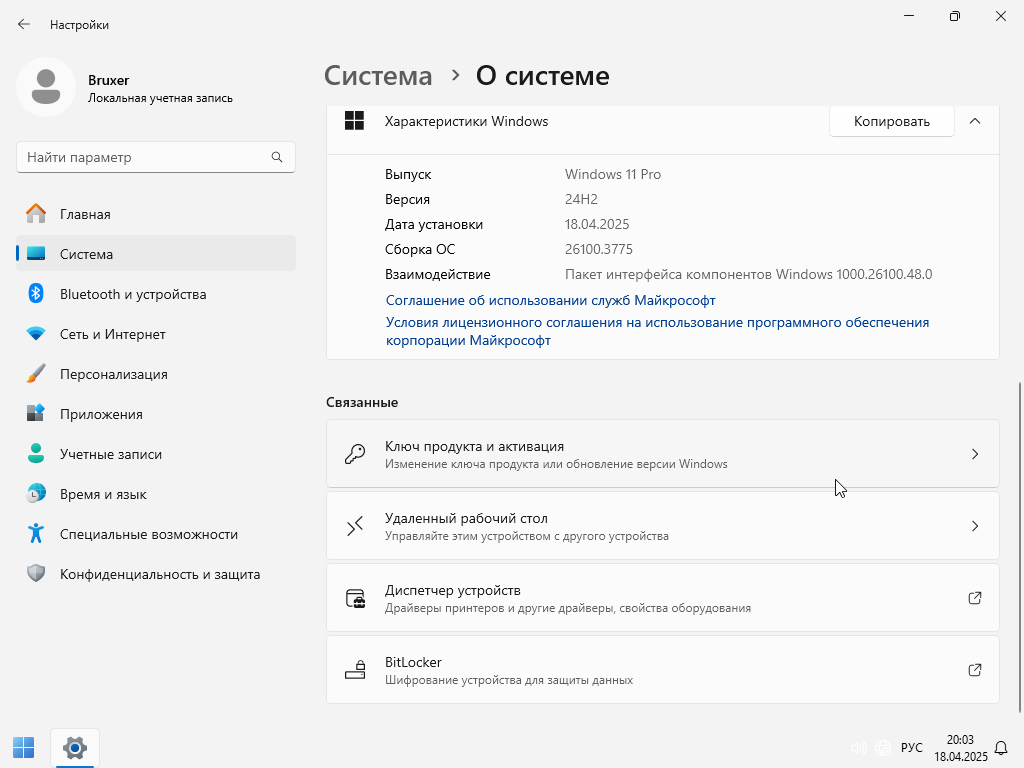Open the Диспетчер устройств card

[663, 598]
